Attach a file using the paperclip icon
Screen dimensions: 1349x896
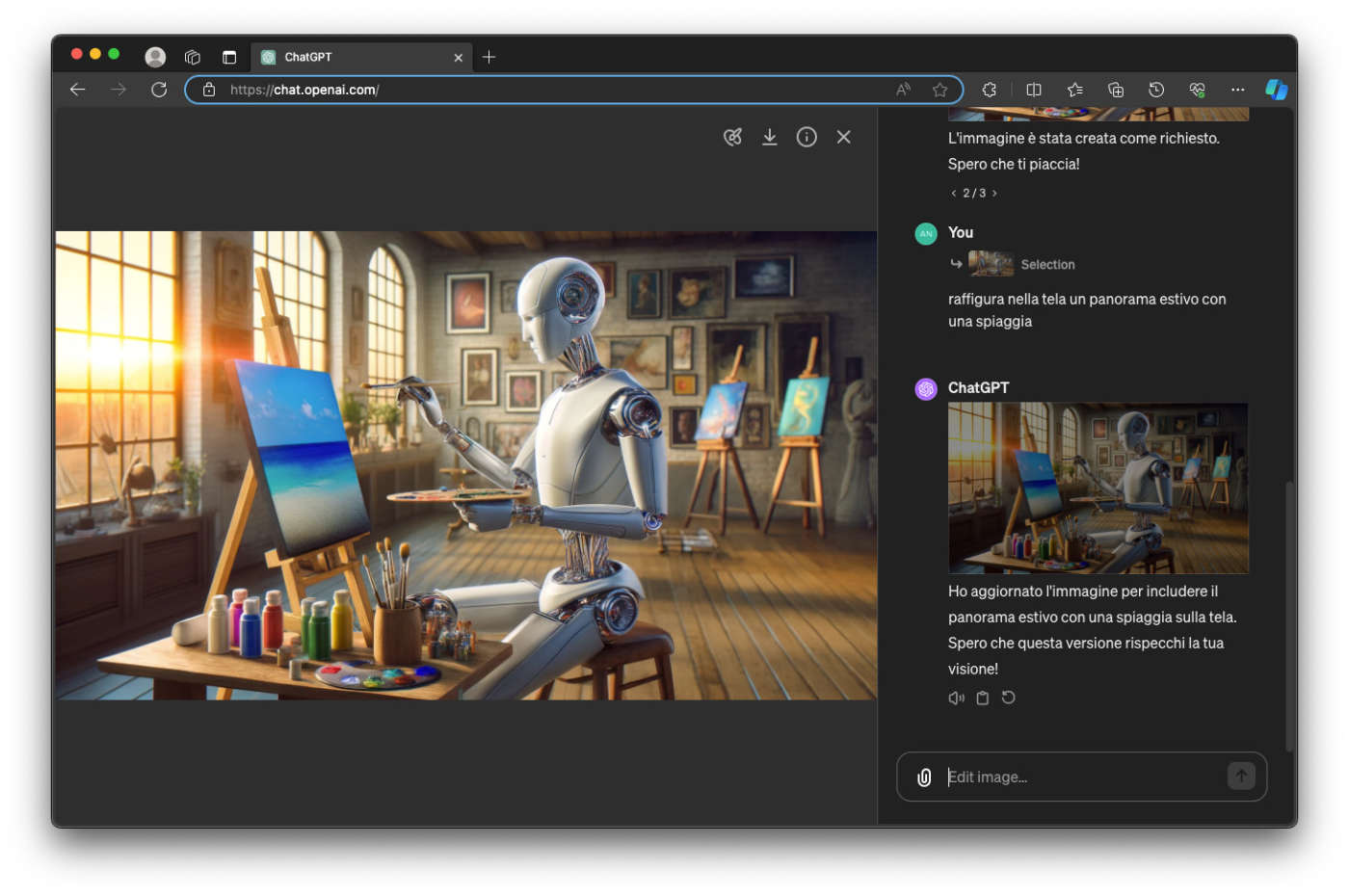[x=923, y=777]
